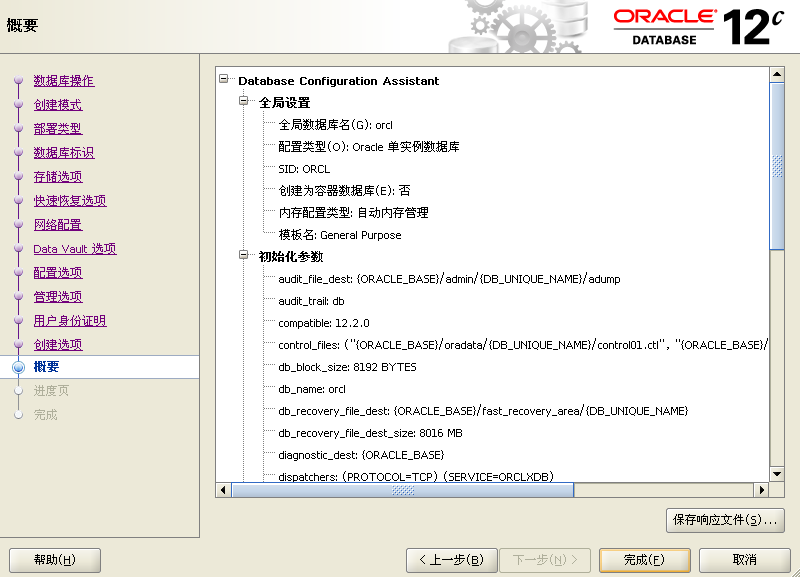Select the 全局设置 section label
The height and width of the screenshot is (577, 800).
point(284,103)
